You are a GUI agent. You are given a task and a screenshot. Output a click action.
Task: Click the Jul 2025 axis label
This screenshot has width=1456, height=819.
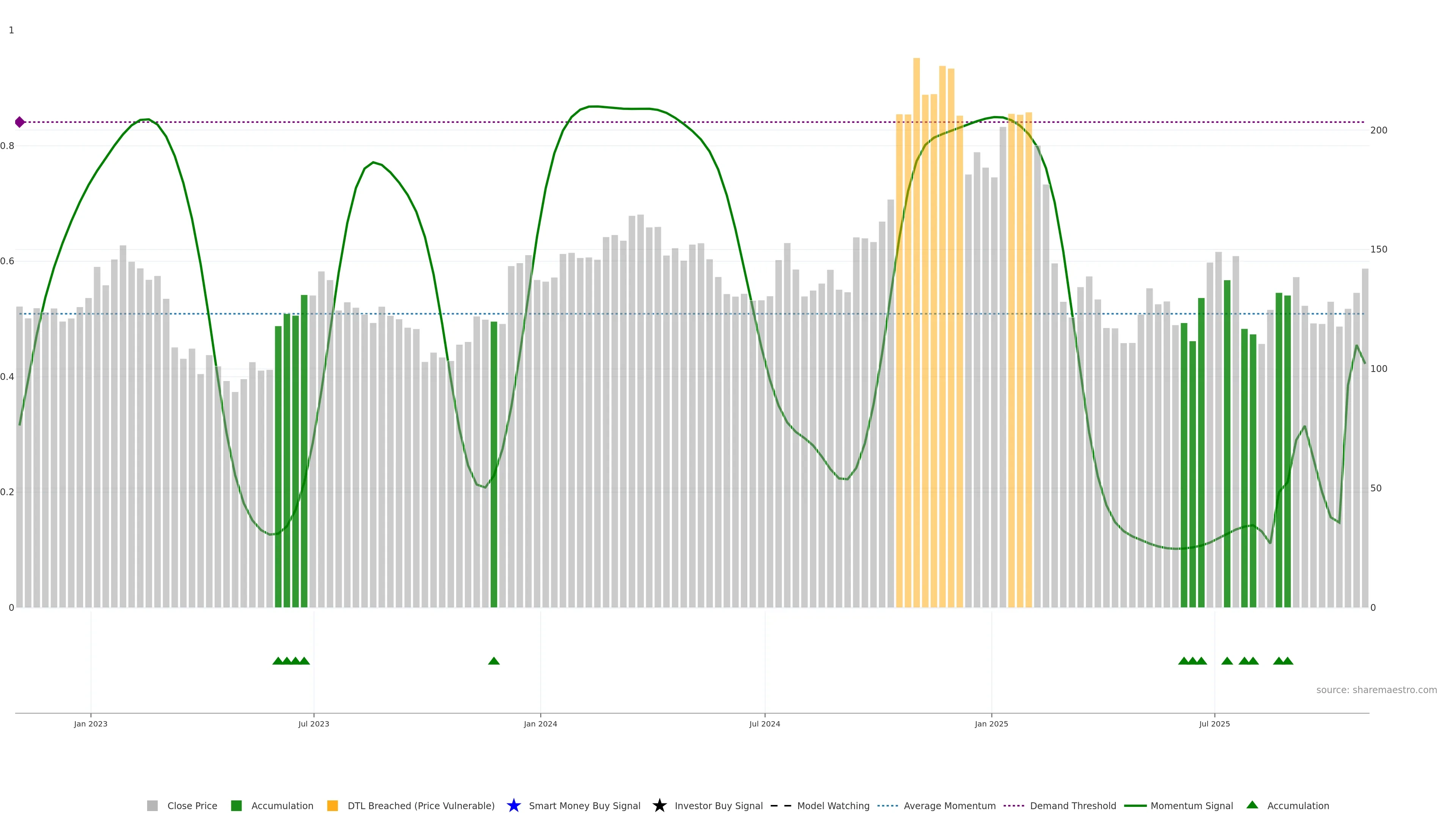1214,723
